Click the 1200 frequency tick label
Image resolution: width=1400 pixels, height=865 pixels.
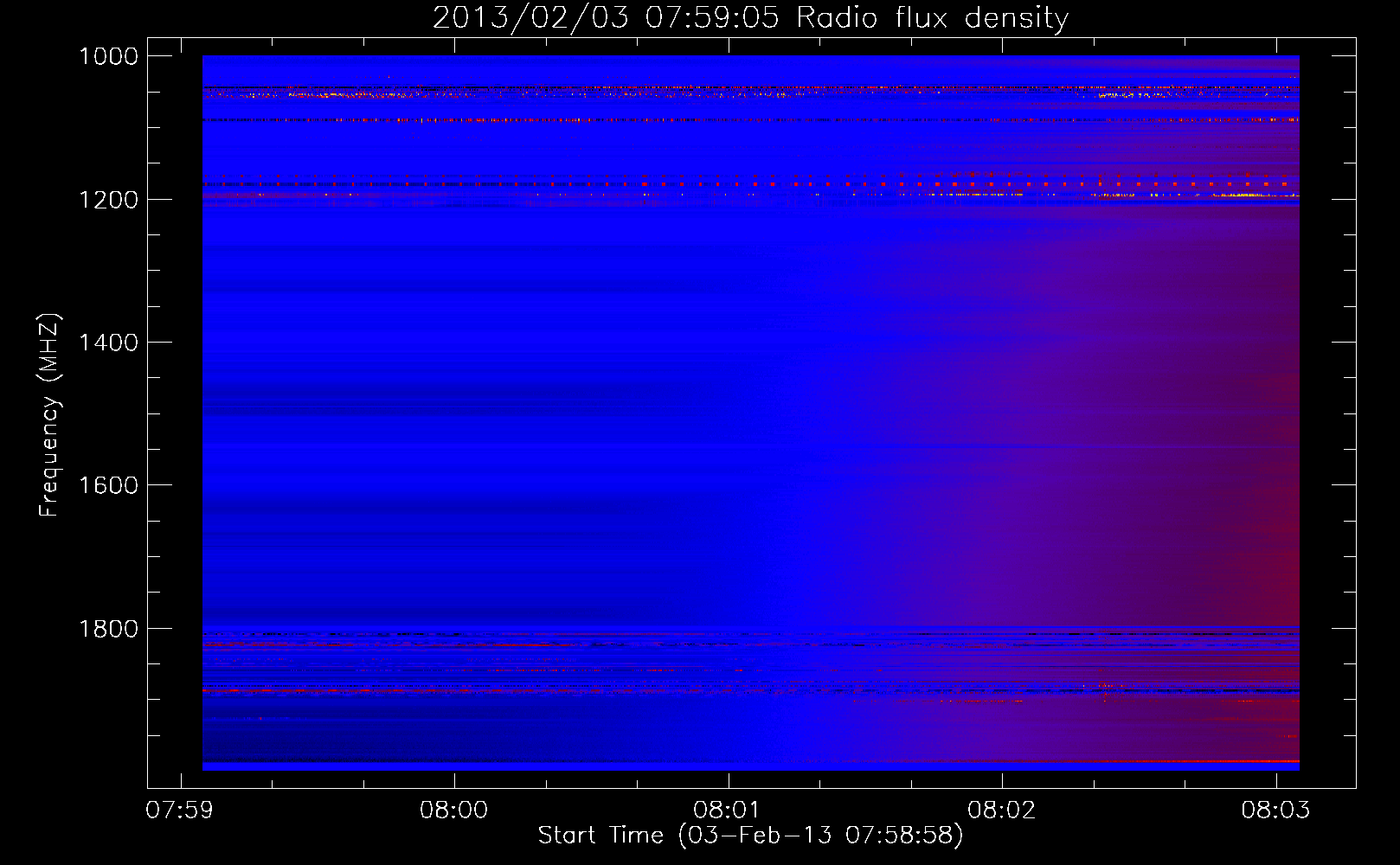(x=109, y=200)
